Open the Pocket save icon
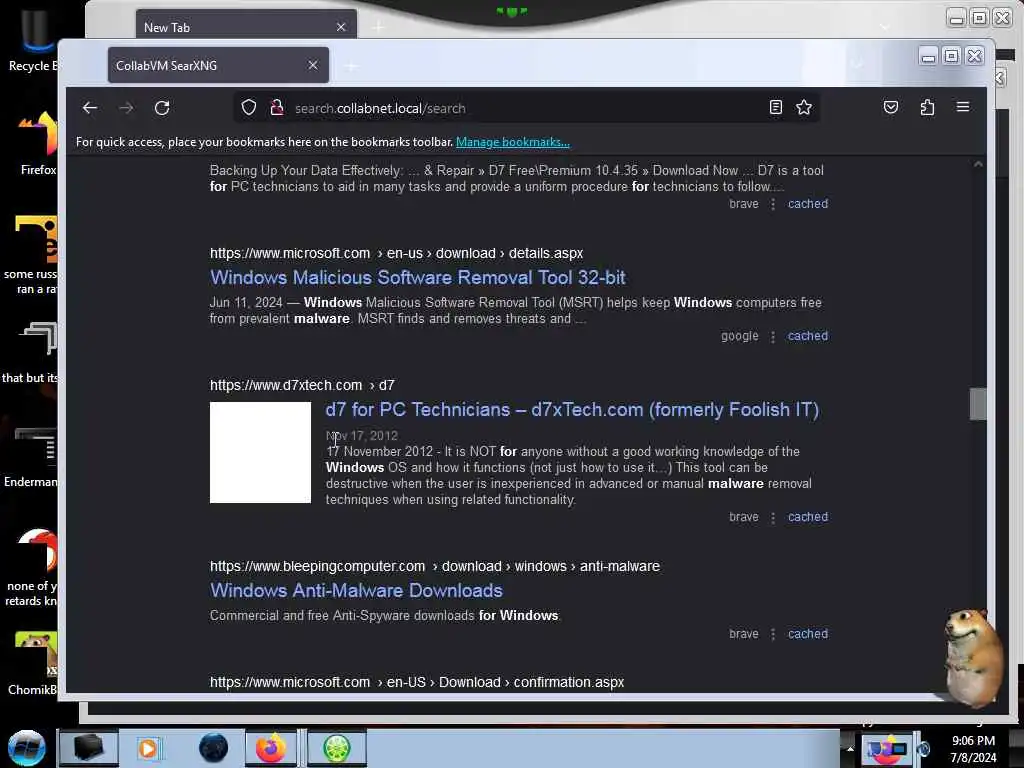The height and width of the screenshot is (768, 1024). [891, 107]
